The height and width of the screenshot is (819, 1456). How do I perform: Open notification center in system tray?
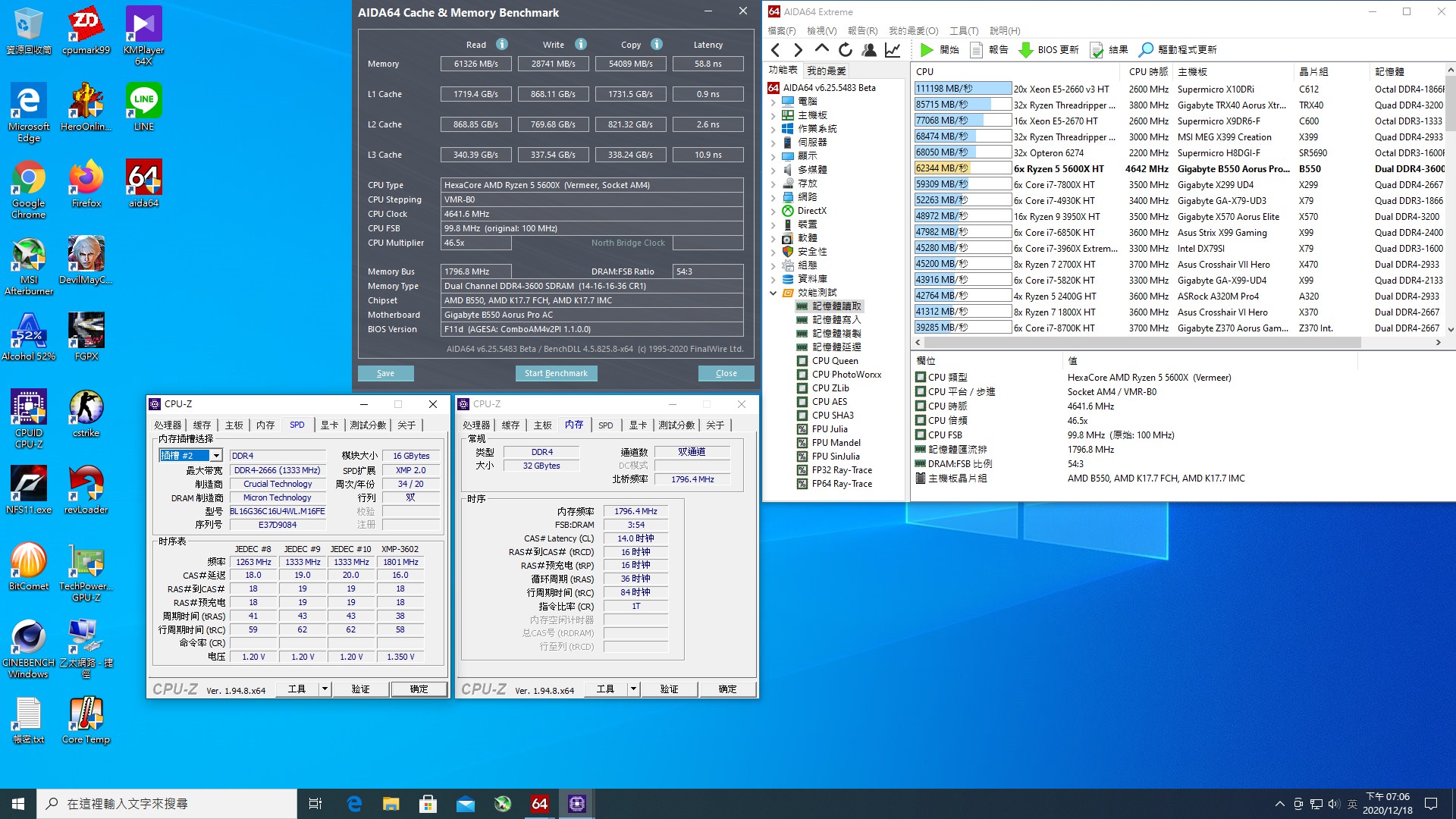1431,804
